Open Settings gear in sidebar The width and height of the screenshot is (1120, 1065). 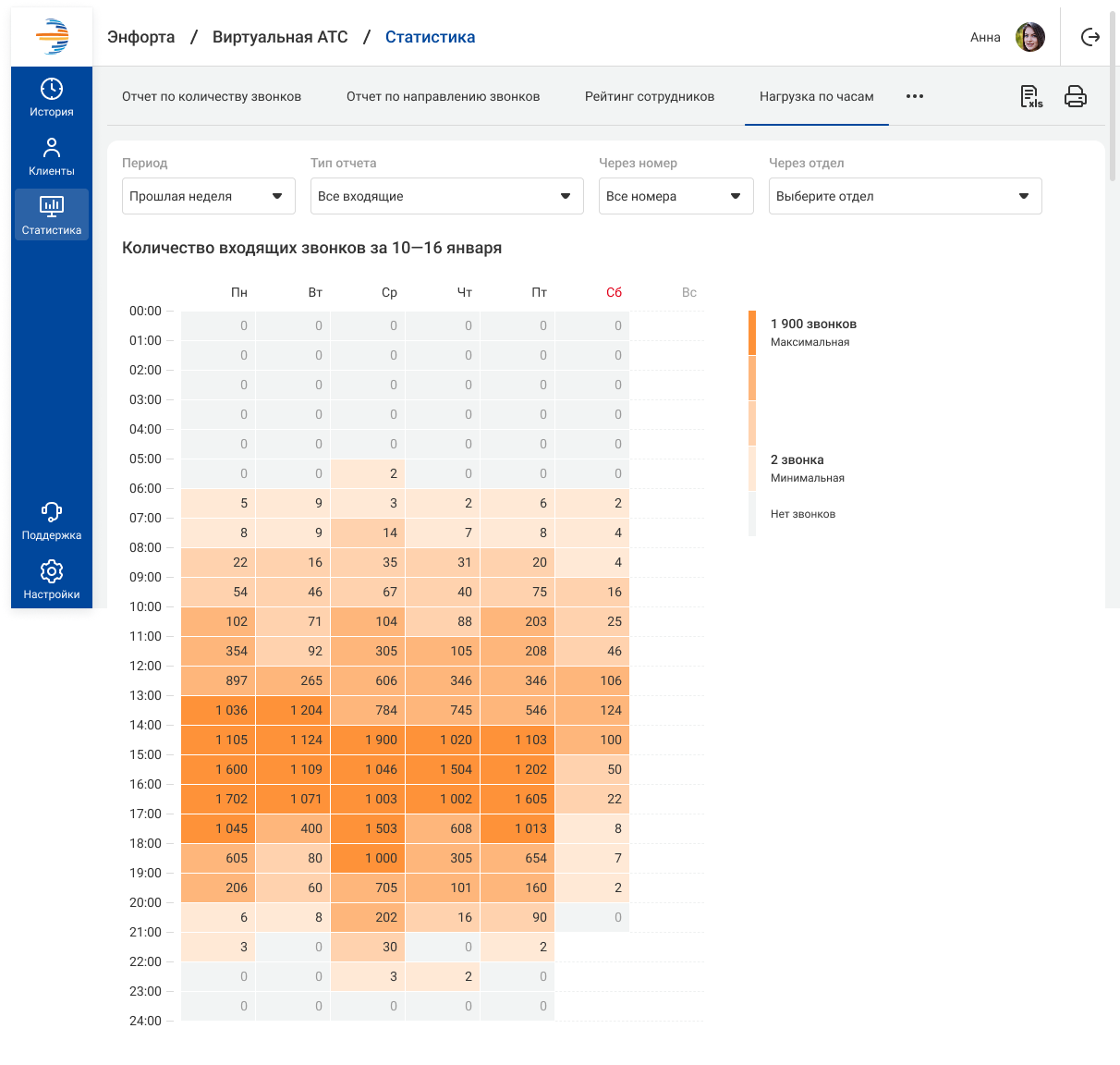(52, 580)
